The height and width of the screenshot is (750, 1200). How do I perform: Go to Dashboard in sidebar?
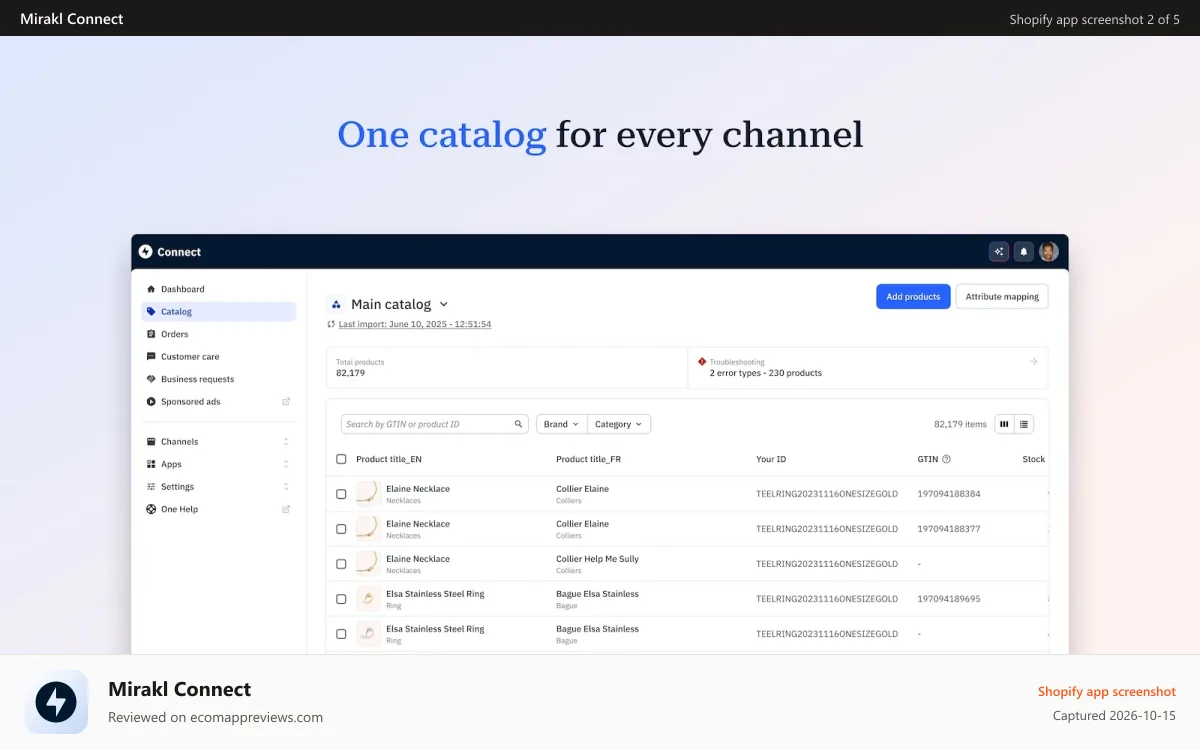coord(219,289)
